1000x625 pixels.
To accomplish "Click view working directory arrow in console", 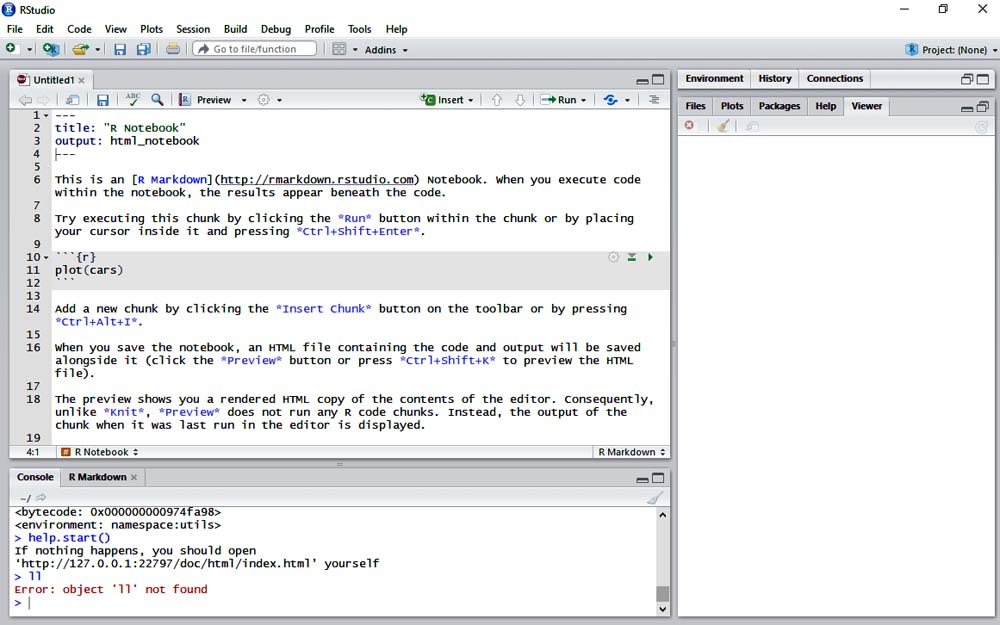I will point(41,497).
